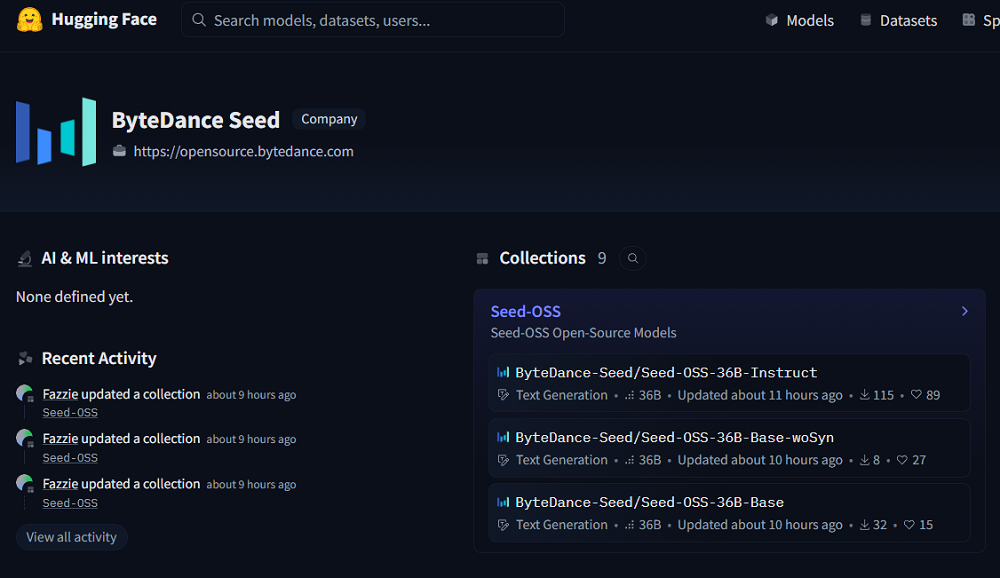Click the Company badge label
The width and height of the screenshot is (1000, 578).
click(328, 118)
